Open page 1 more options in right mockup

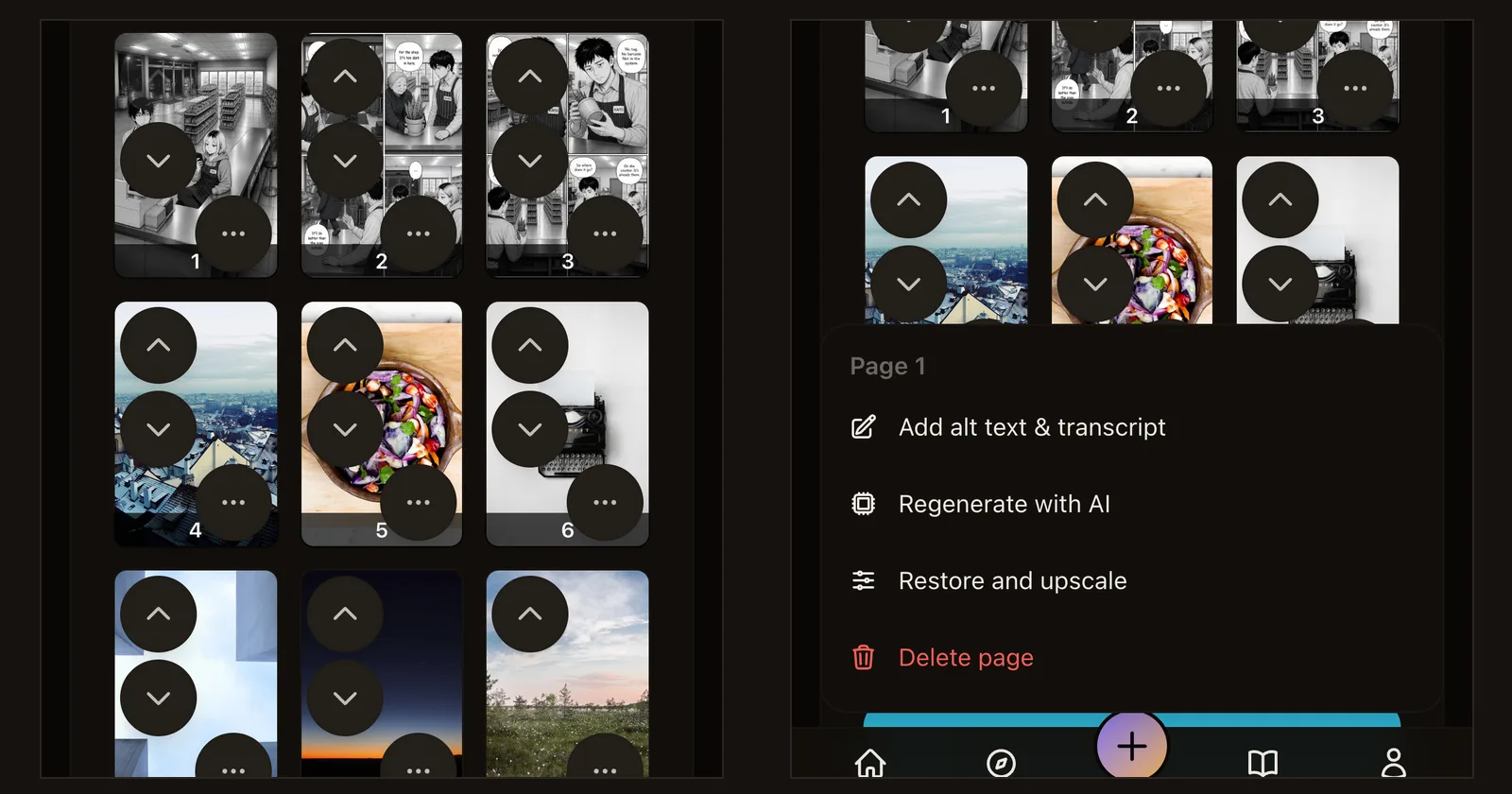[984, 88]
